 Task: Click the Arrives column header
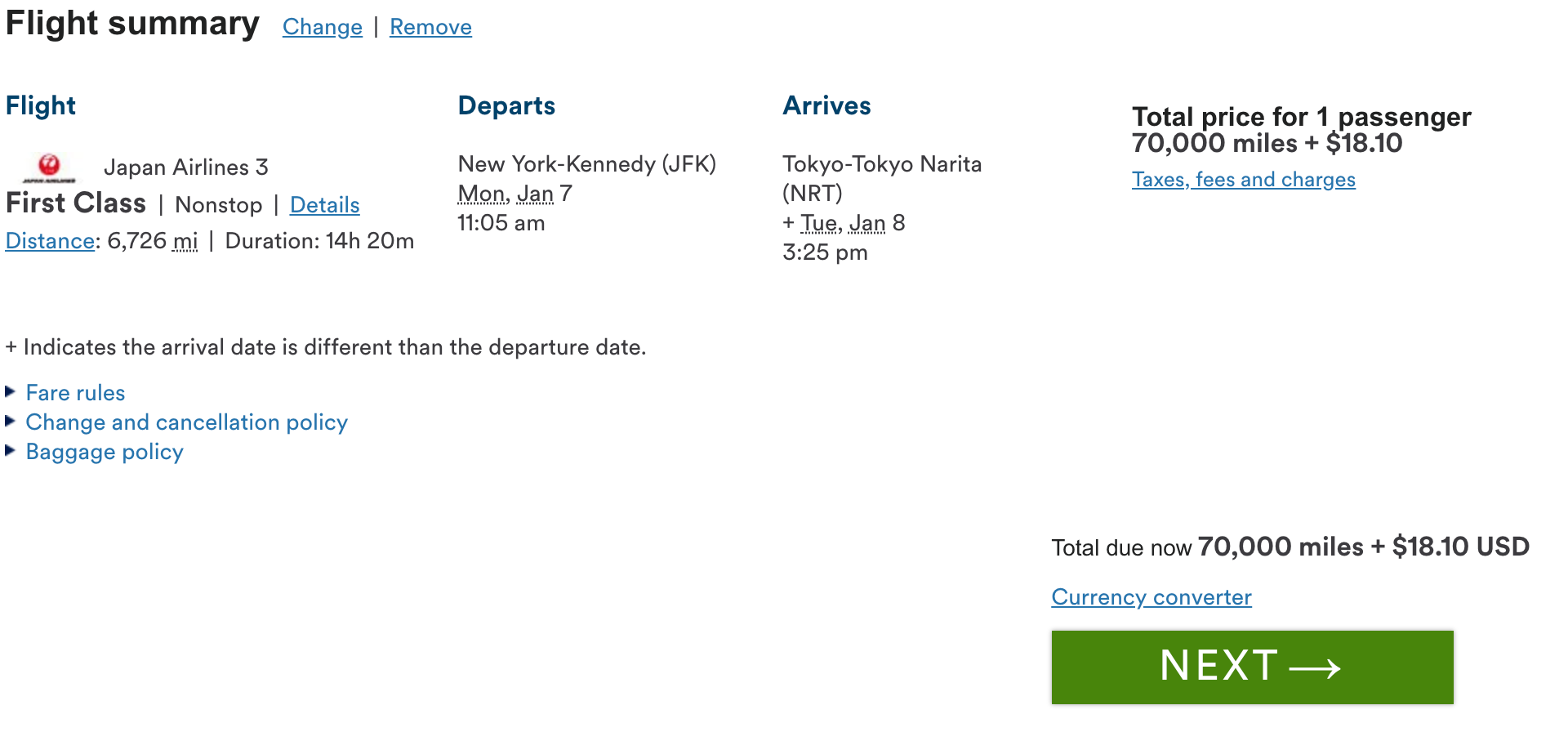pyautogui.click(x=827, y=105)
